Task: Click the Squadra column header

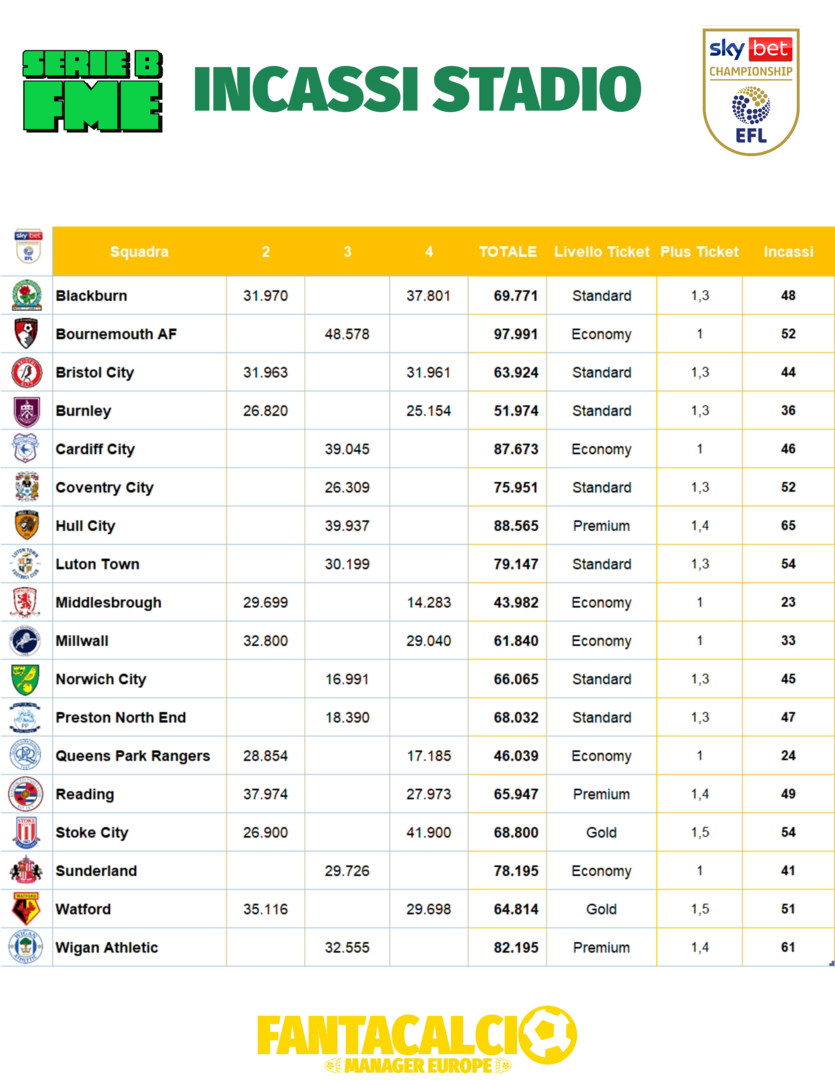Action: (x=139, y=252)
